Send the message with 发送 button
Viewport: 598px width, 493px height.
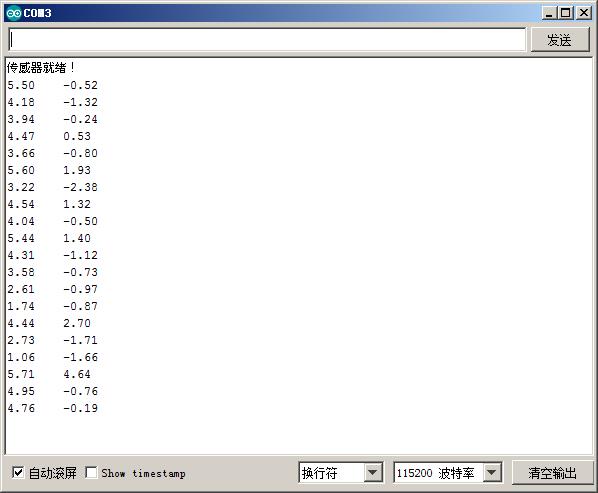(559, 40)
